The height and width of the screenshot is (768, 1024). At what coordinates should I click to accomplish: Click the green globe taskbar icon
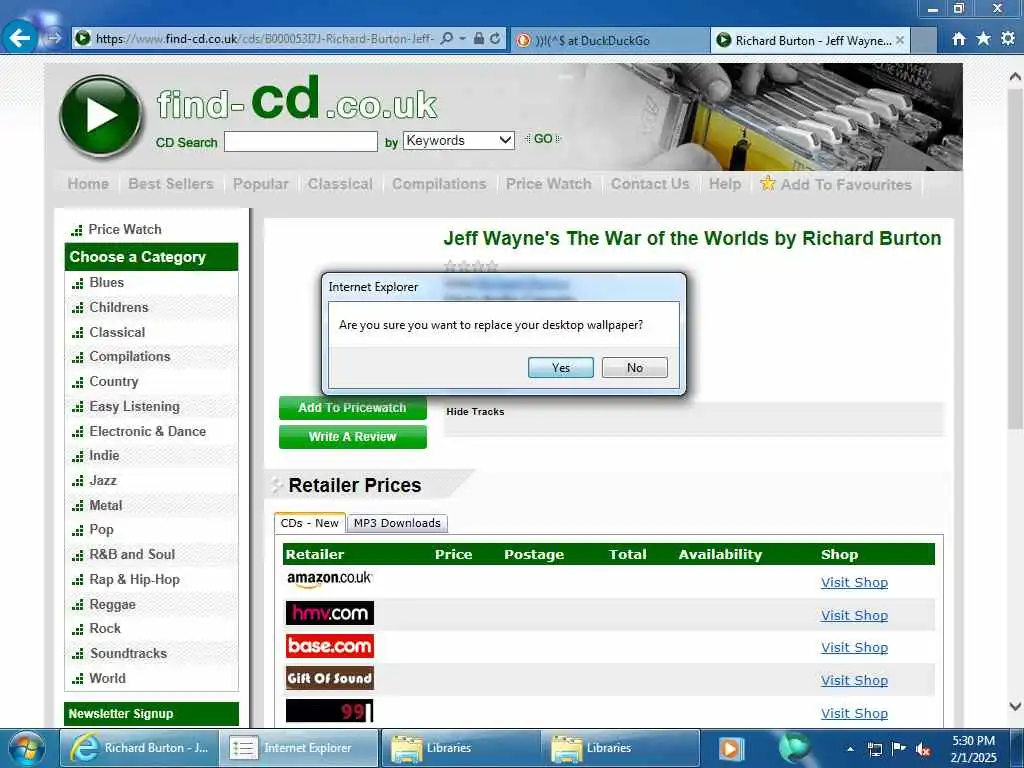coord(794,748)
